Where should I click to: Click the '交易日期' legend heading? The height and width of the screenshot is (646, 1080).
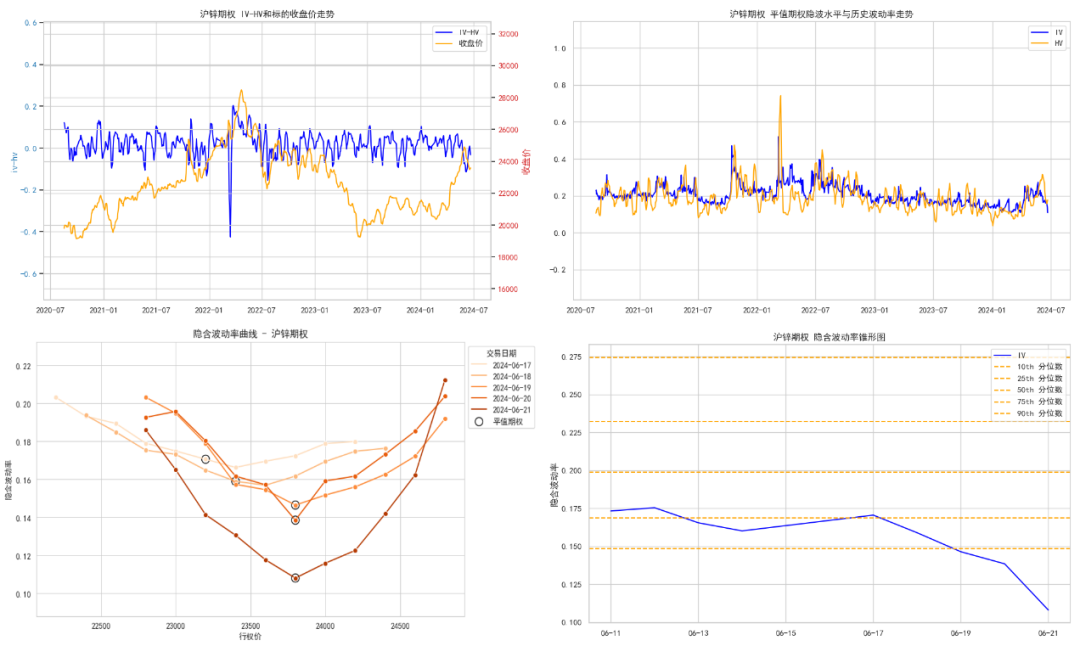(501, 353)
